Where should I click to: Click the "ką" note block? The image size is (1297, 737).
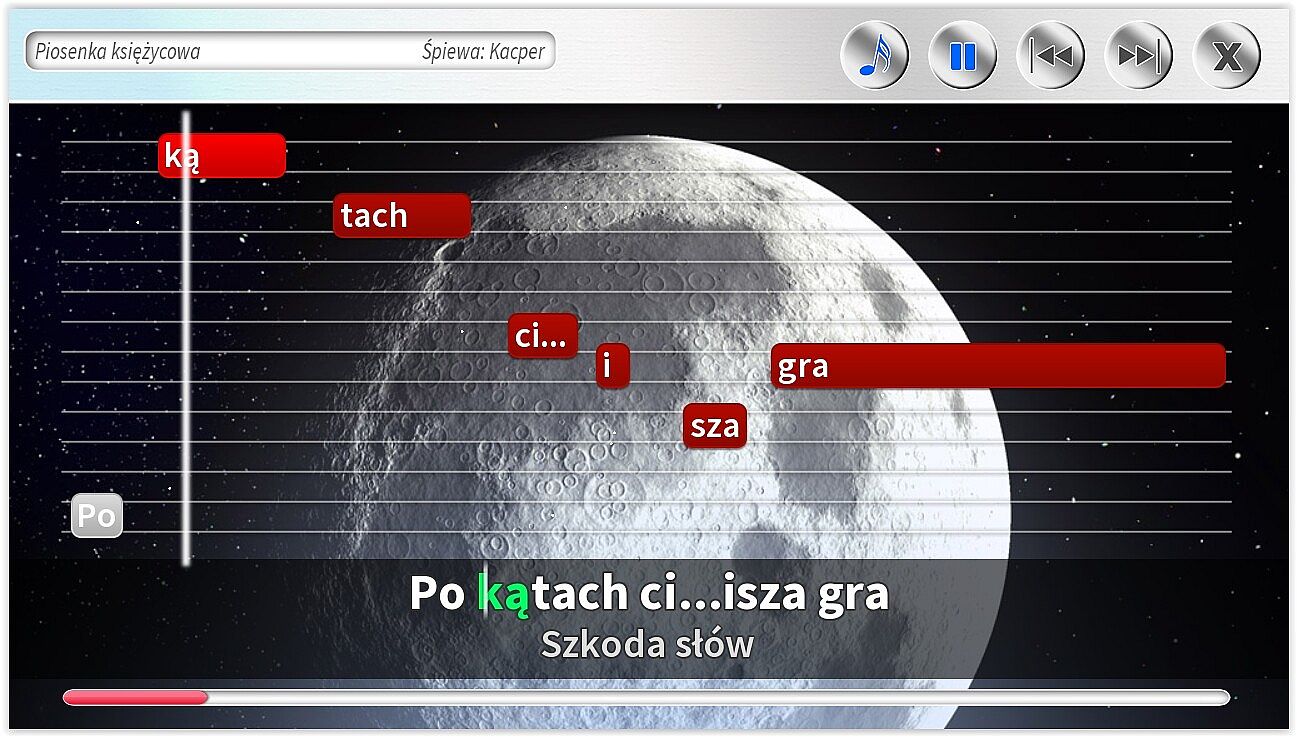pos(222,156)
